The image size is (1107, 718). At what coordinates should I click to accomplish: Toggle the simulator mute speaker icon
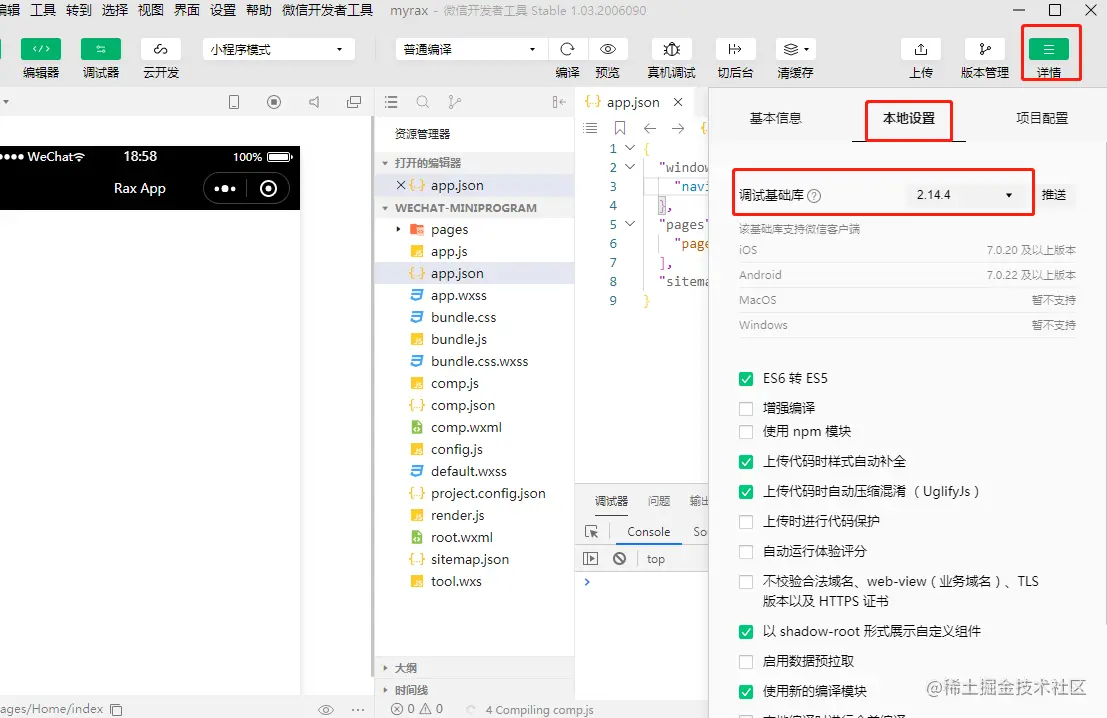[314, 102]
